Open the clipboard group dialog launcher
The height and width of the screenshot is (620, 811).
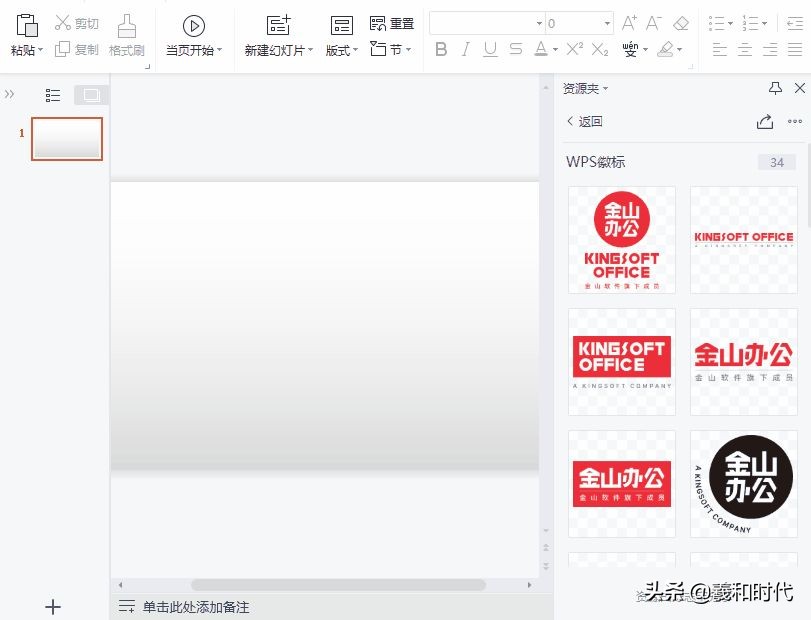148,66
